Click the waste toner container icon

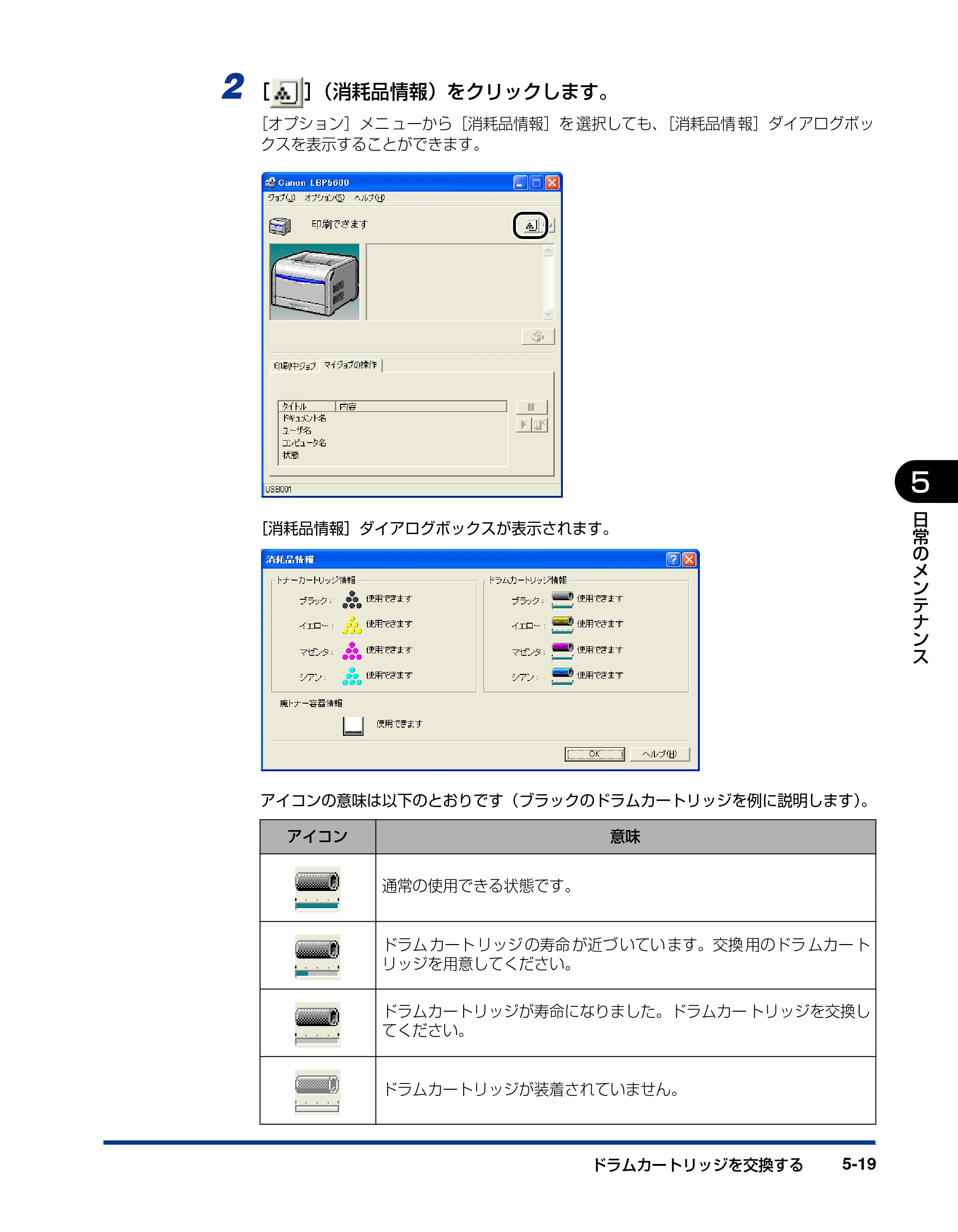[353, 725]
